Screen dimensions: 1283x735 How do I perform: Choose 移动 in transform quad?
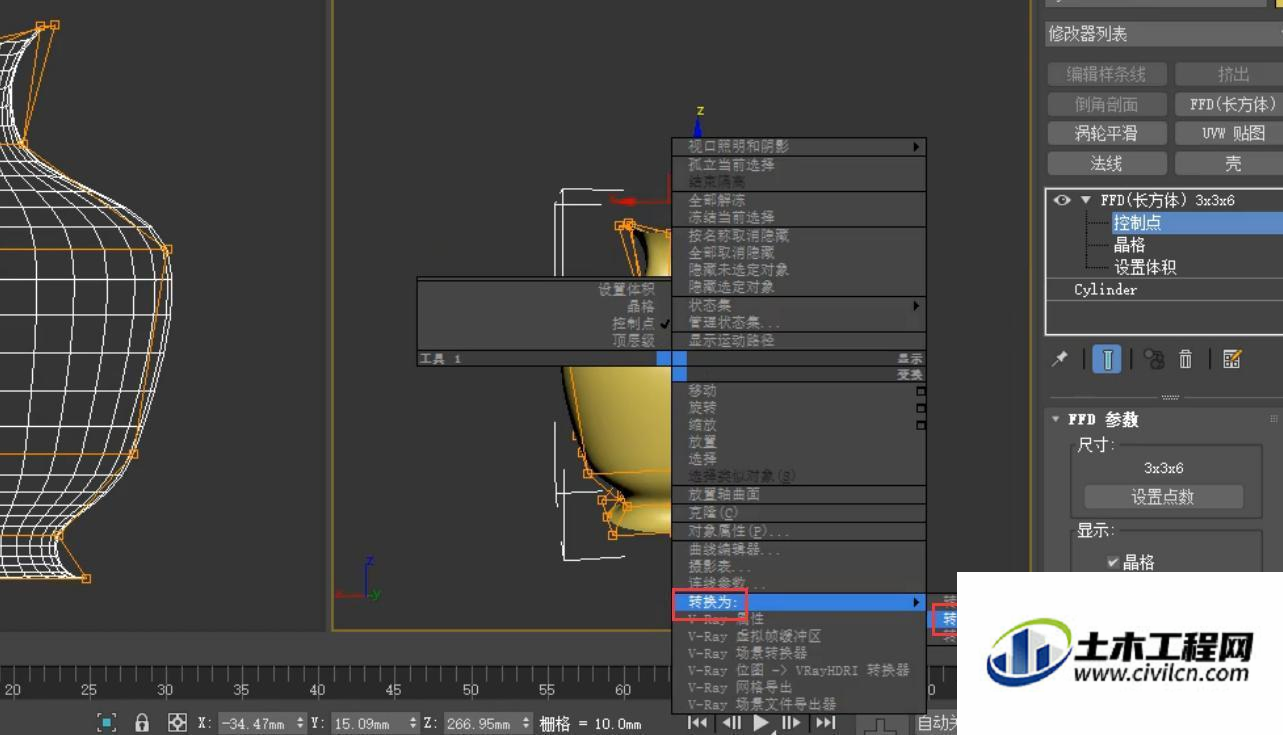coord(799,391)
